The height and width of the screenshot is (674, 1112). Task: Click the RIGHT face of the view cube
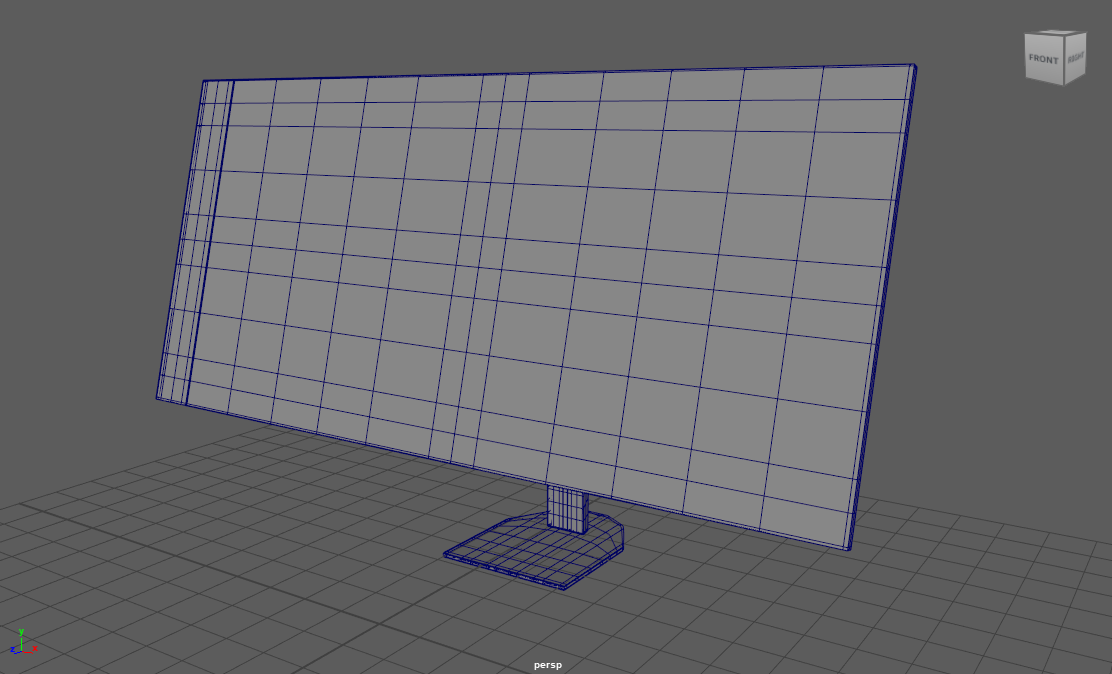[1075, 57]
